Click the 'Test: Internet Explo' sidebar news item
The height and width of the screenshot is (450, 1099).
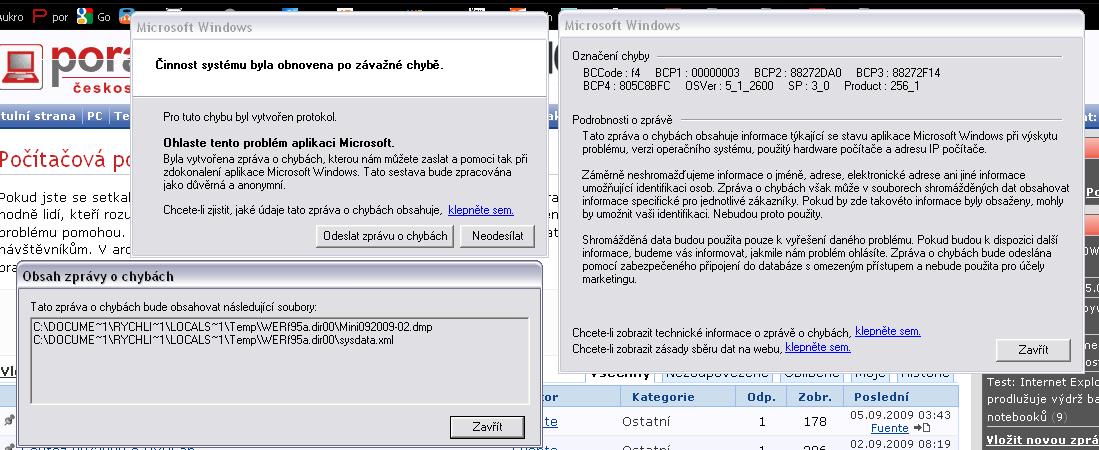click(x=1043, y=382)
